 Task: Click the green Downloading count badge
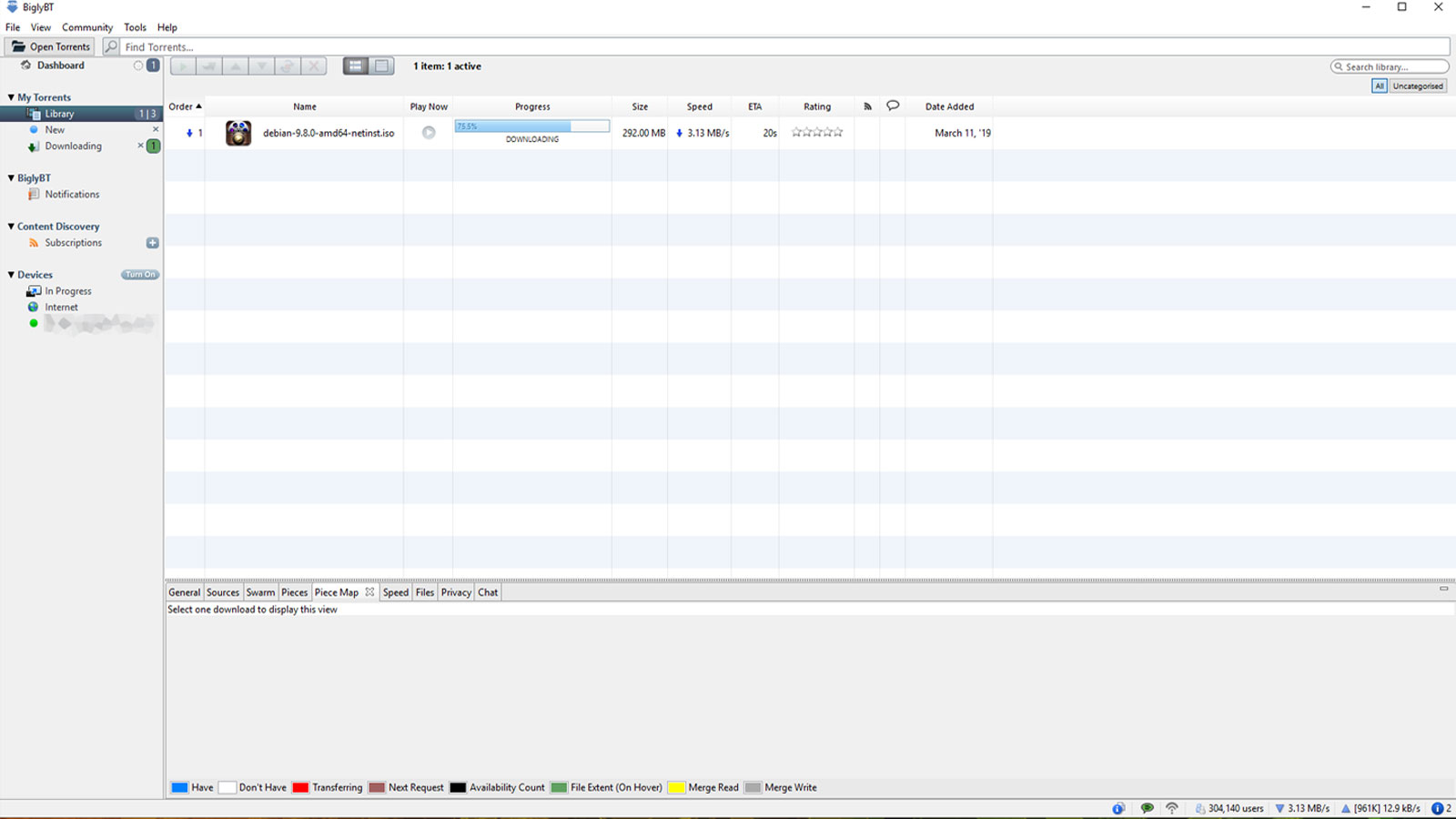154,147
